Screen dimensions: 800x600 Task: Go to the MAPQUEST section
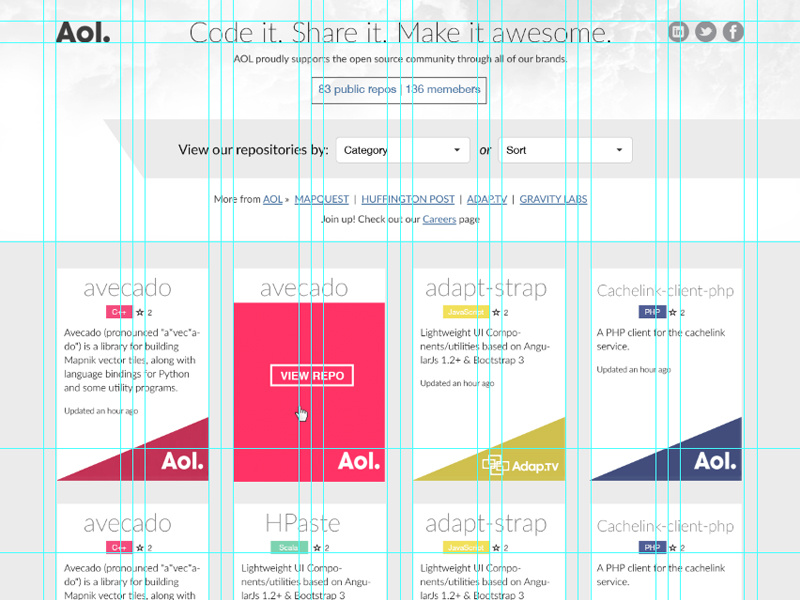[321, 199]
